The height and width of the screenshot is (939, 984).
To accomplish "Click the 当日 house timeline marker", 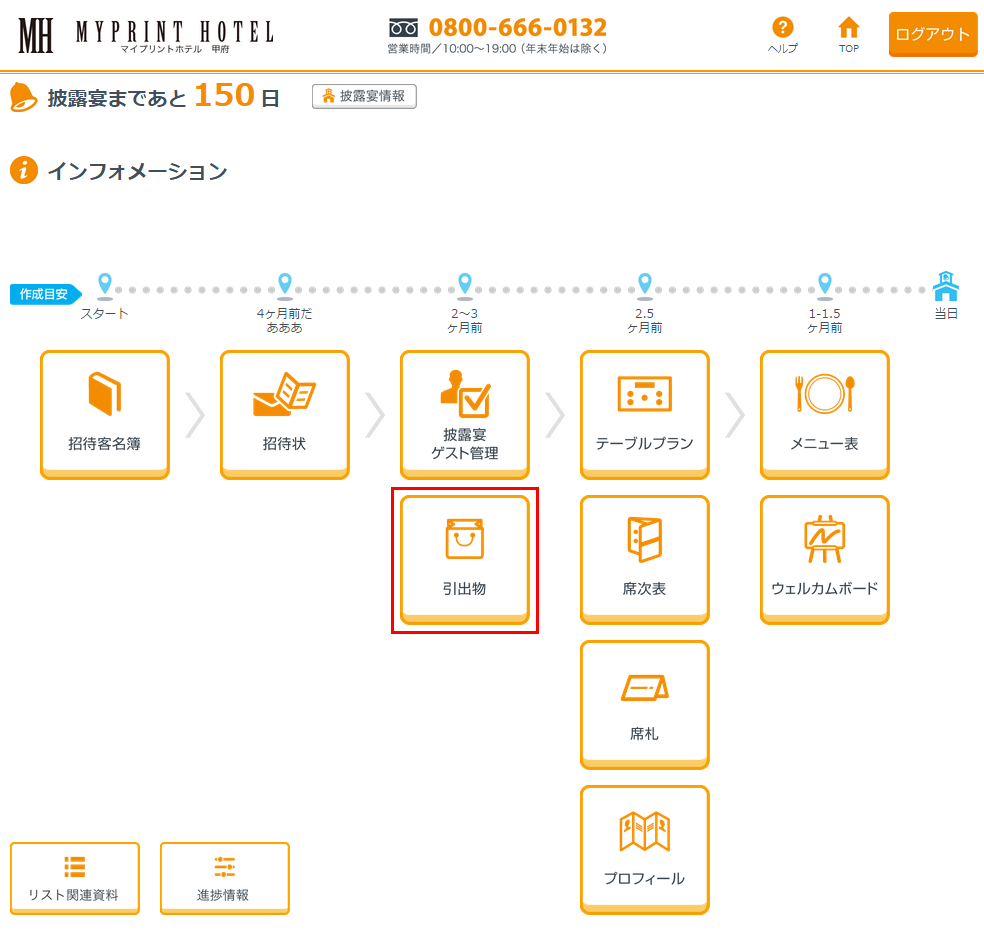I will pyautogui.click(x=945, y=286).
